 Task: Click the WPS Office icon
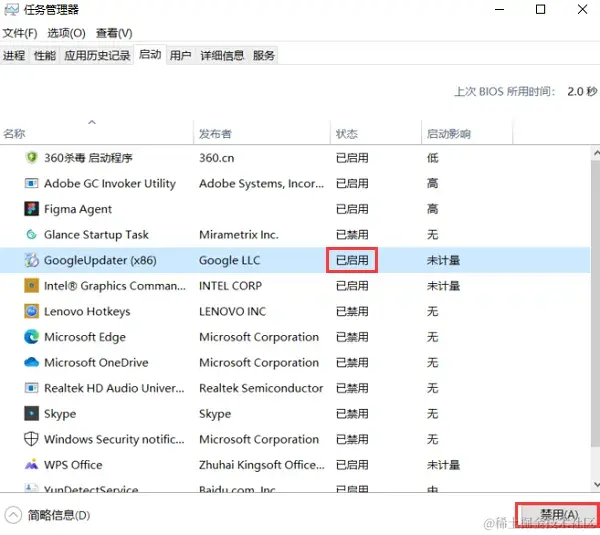pos(31,465)
